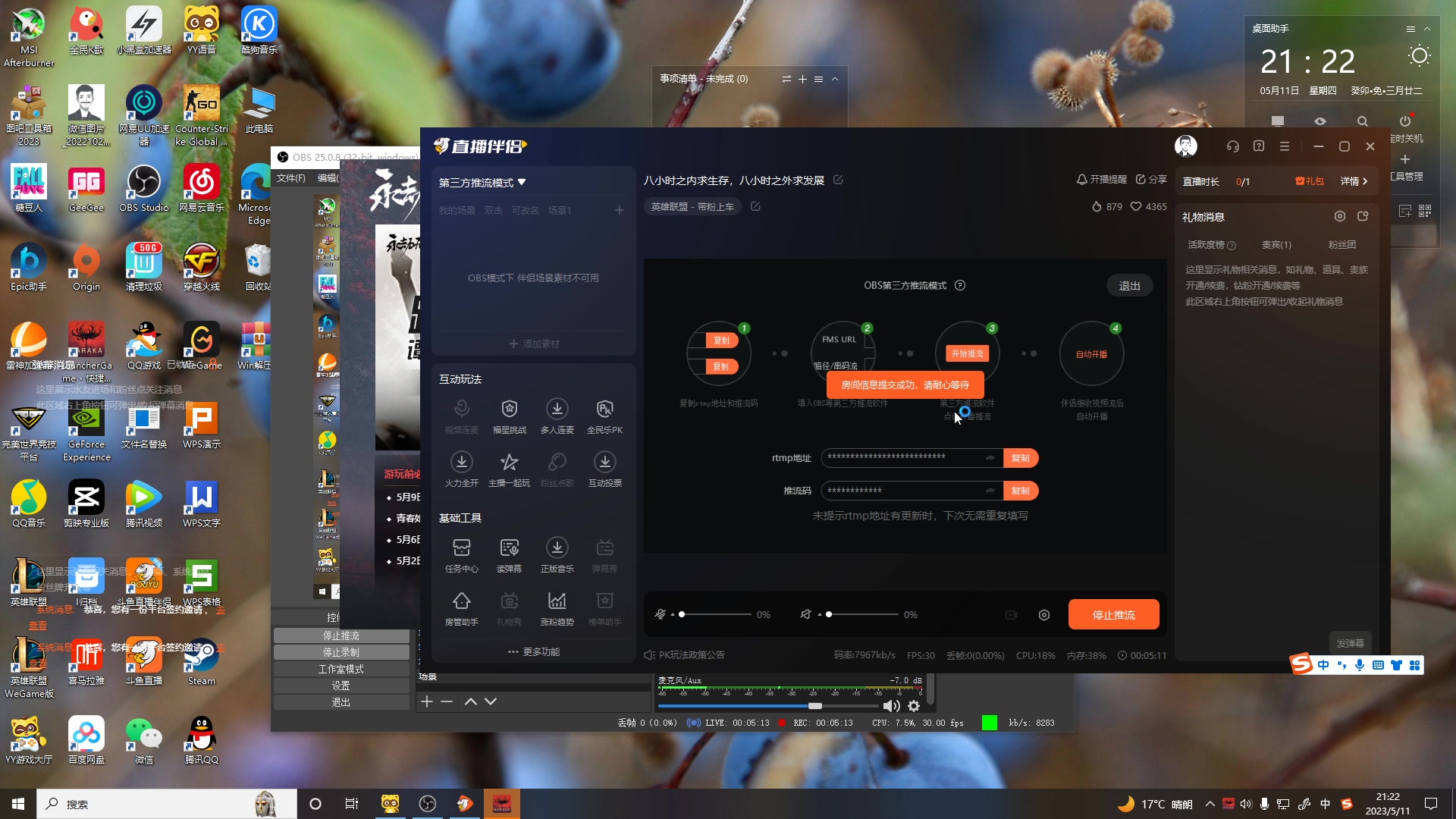Copy the 推流码 with 复制 button
Screen dimensions: 1456x819
[x=1021, y=491]
